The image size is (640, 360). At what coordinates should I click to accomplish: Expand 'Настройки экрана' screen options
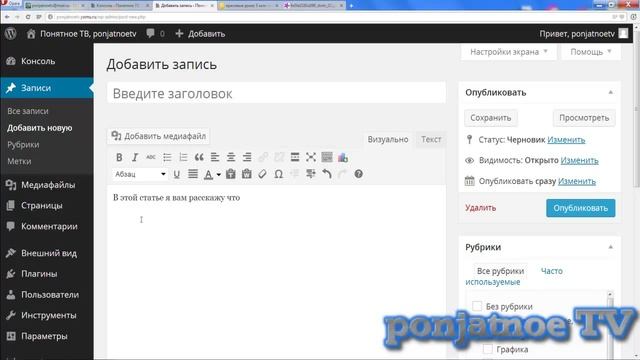pos(509,52)
